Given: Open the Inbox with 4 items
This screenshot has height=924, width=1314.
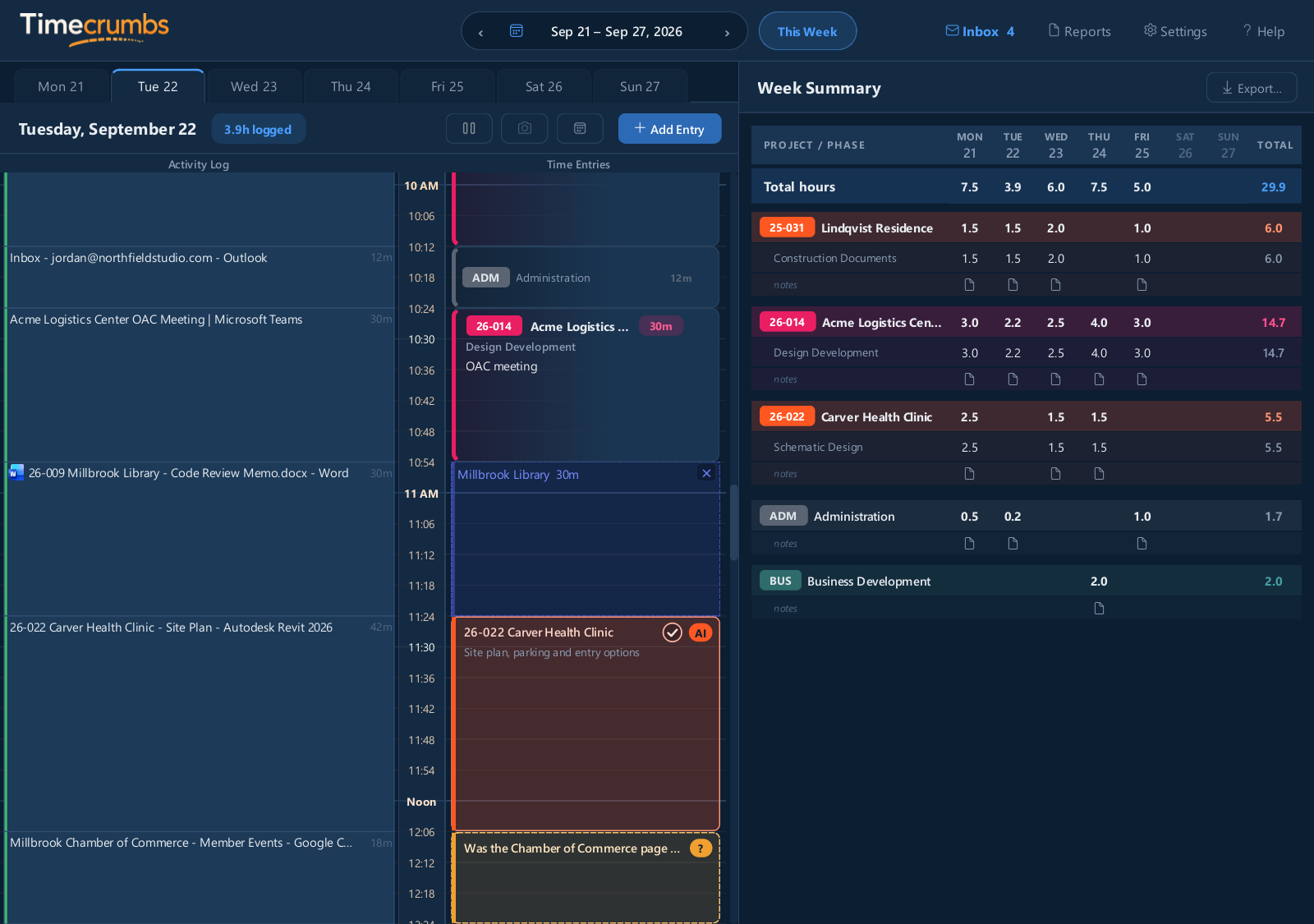Looking at the screenshot, I should coord(980,31).
